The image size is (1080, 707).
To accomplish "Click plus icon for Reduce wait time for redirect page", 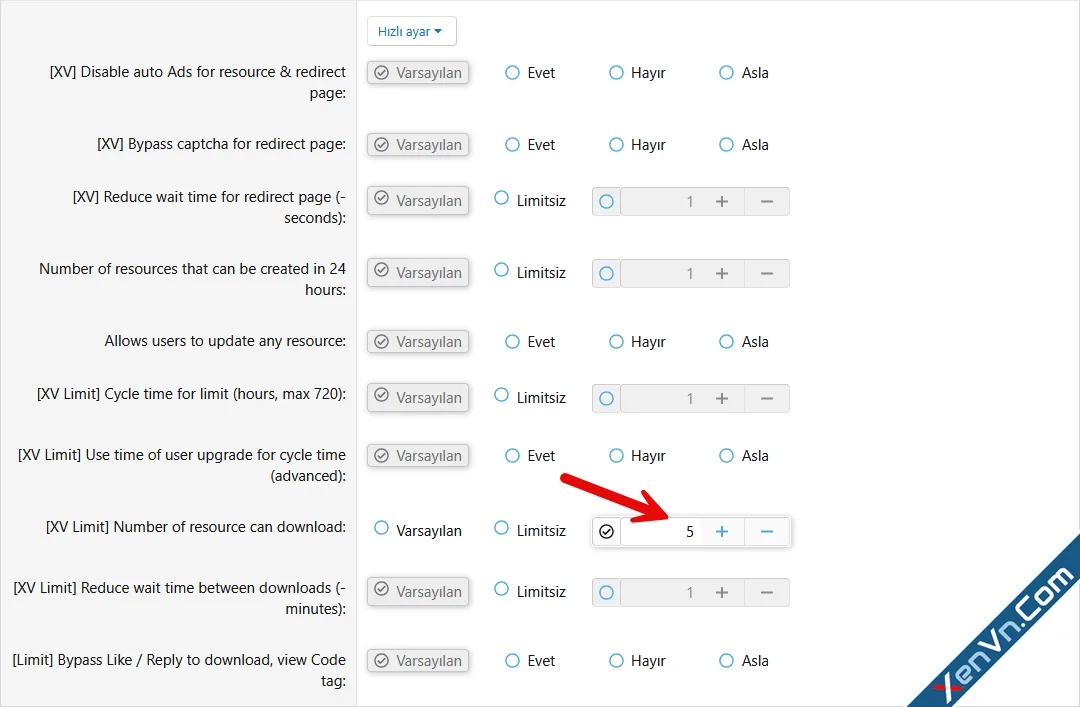I will point(722,202).
